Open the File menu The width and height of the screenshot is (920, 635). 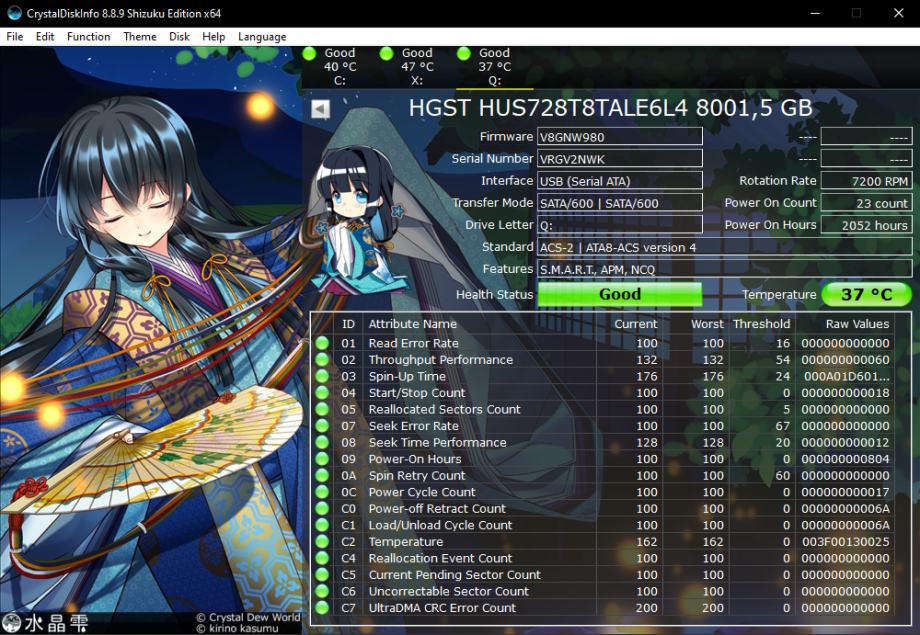pos(15,36)
